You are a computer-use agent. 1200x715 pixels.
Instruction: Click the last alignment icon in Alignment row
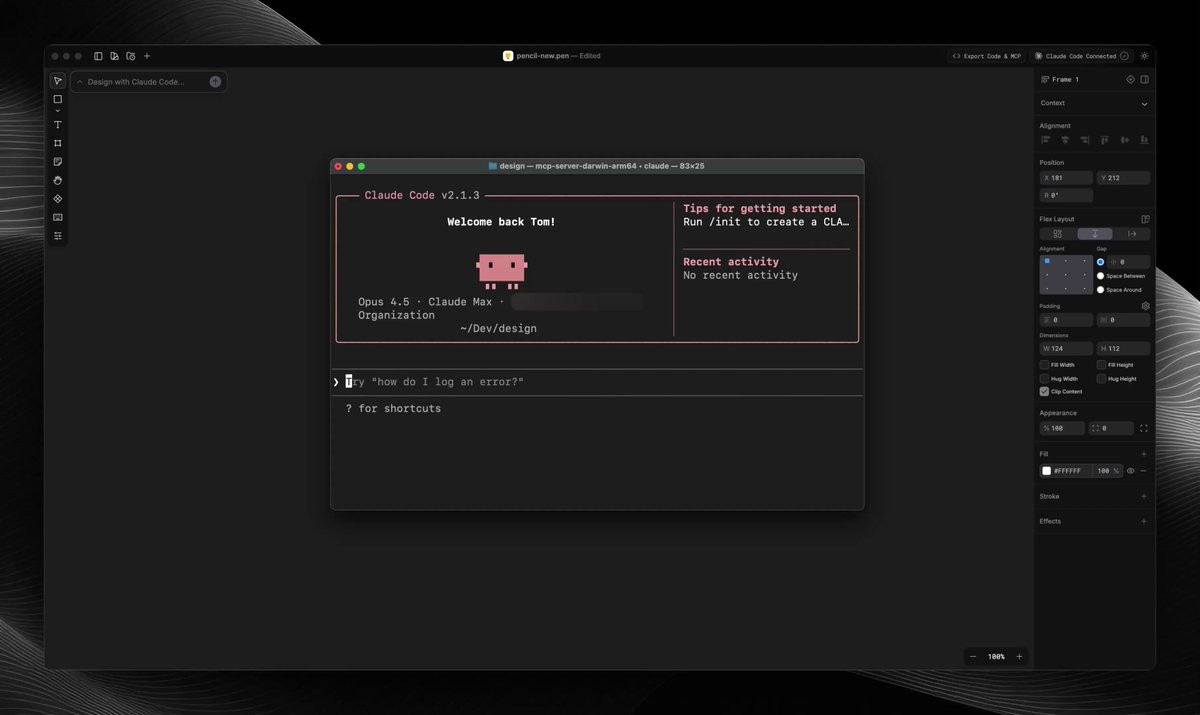click(x=1144, y=140)
